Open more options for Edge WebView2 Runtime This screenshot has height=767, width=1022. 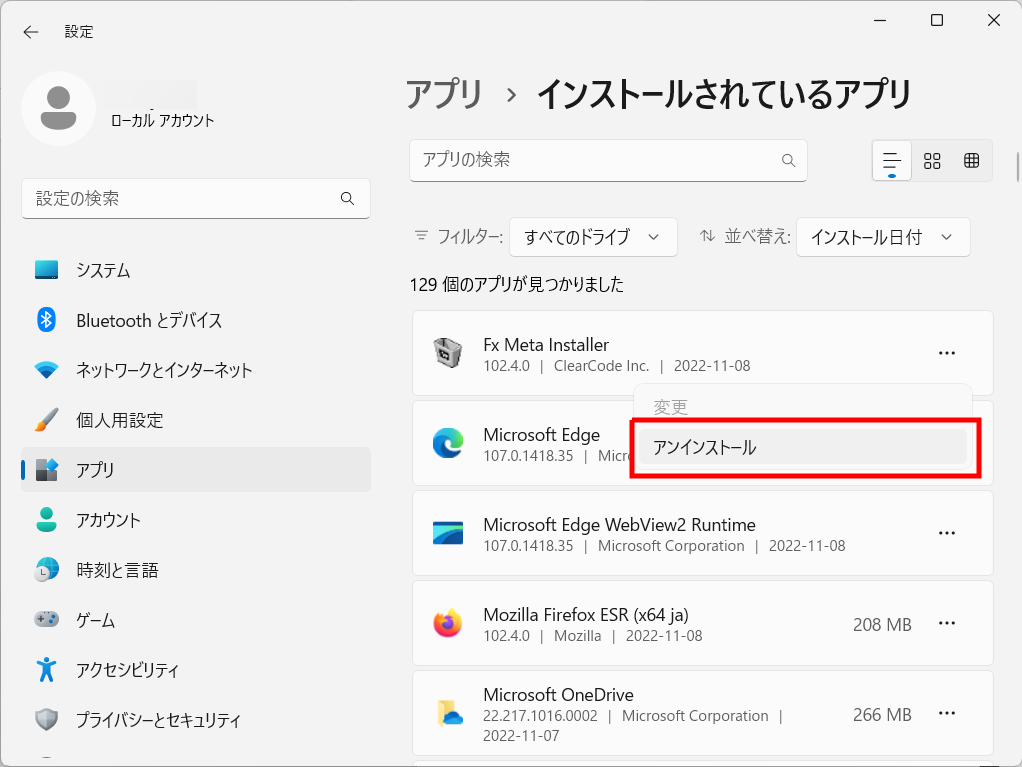click(x=946, y=533)
